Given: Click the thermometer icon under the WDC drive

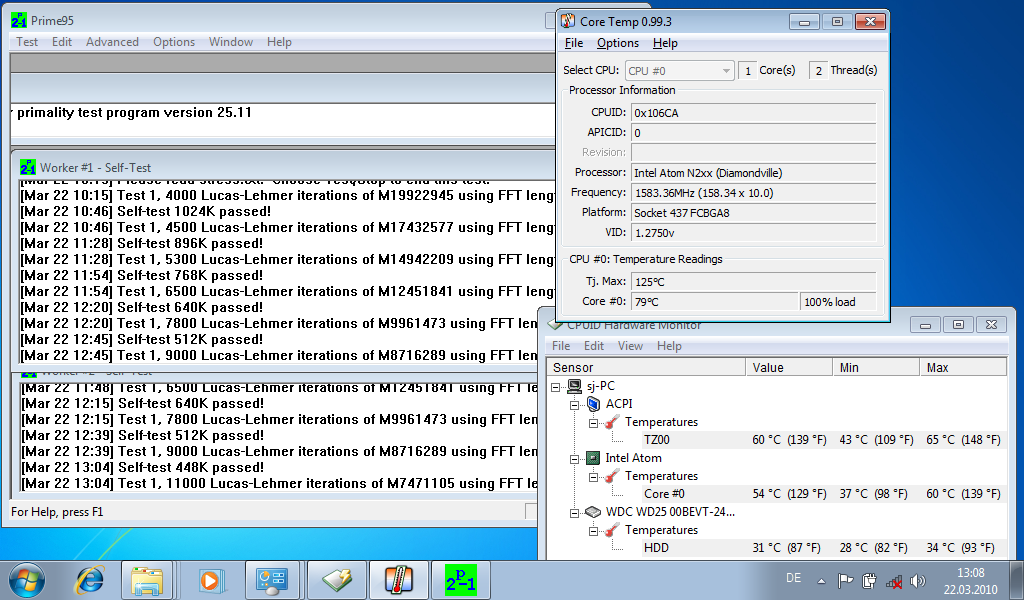Looking at the screenshot, I should click(x=612, y=530).
